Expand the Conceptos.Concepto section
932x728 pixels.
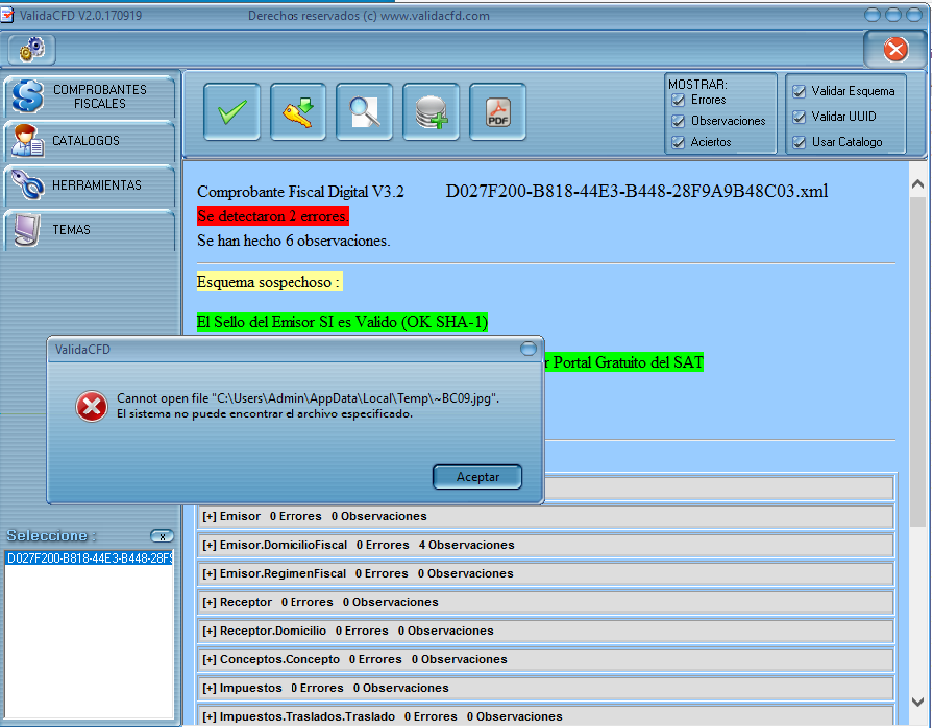tap(545, 659)
